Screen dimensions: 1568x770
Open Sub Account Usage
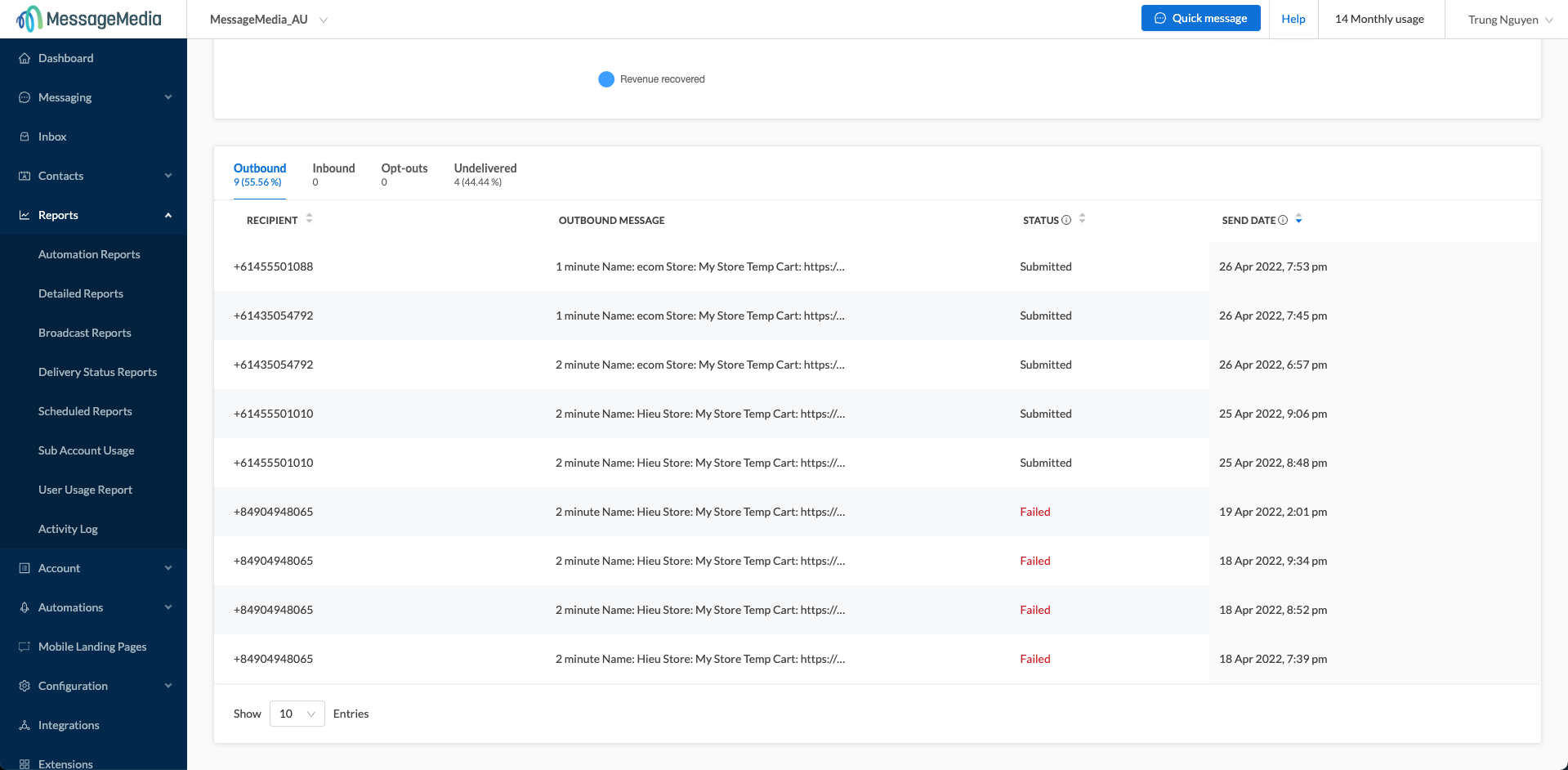point(86,450)
